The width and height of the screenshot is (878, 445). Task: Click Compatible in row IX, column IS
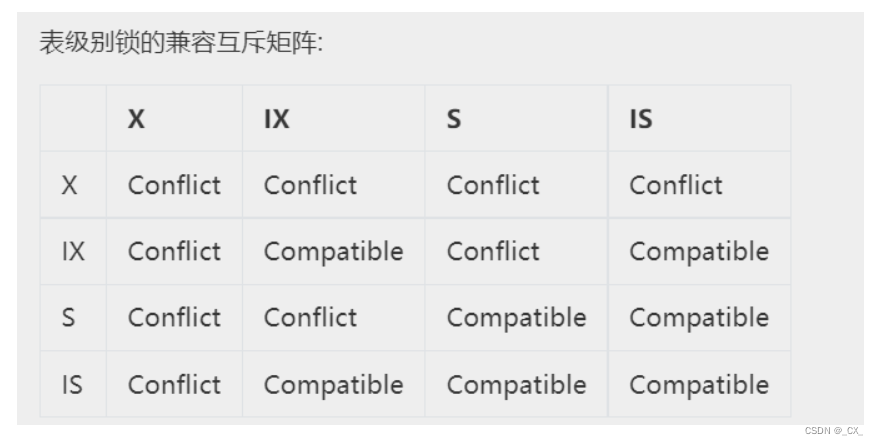699,251
